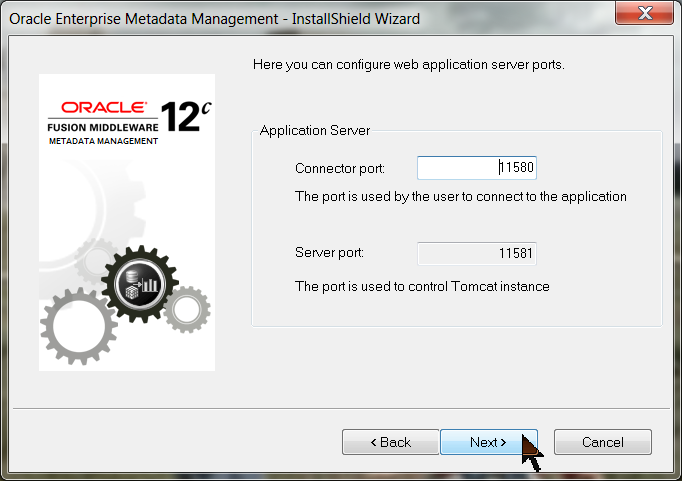The image size is (682, 481).
Task: Click the "Server port:" label
Action: point(329,254)
